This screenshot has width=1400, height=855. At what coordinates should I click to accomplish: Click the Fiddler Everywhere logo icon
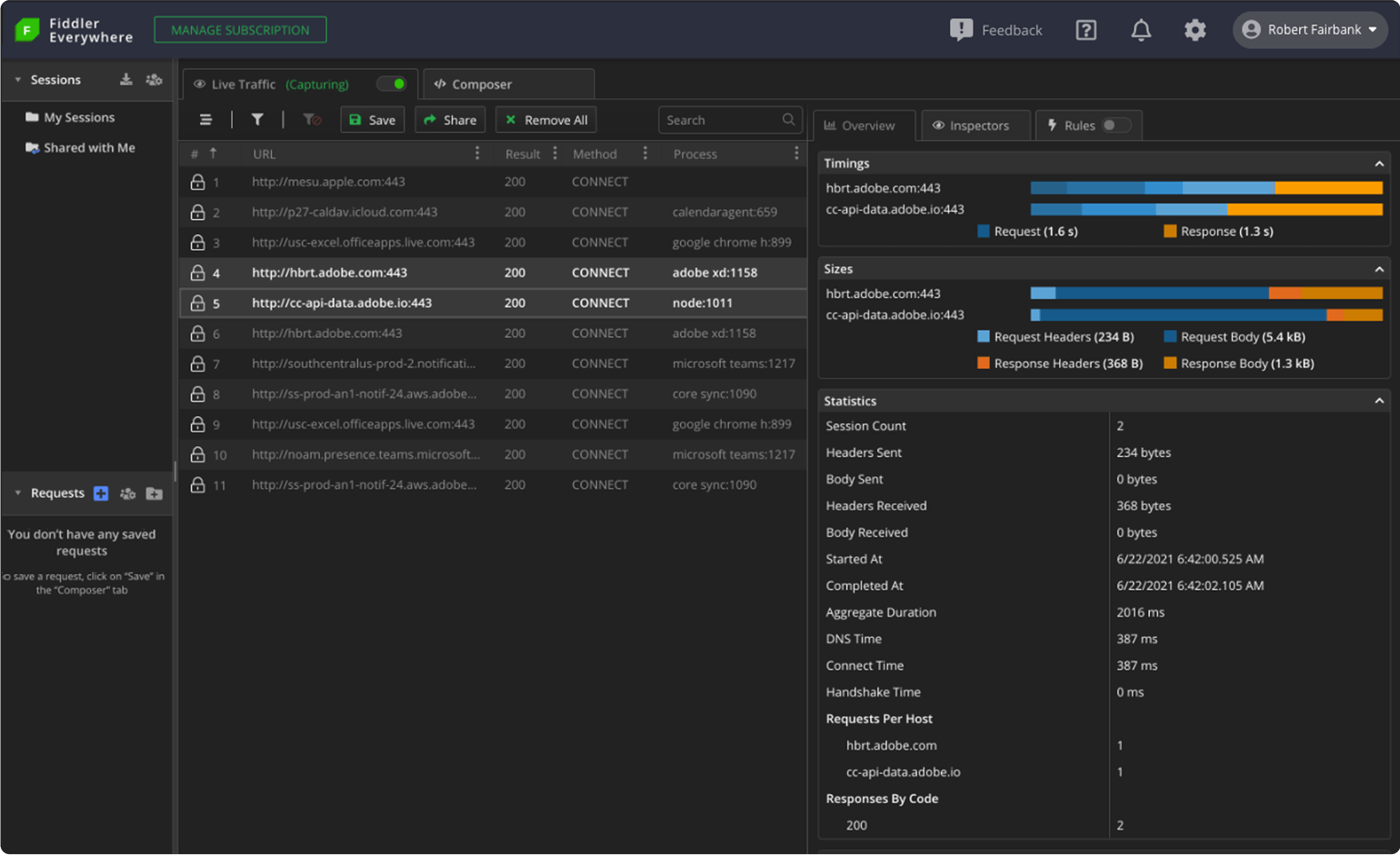click(27, 30)
